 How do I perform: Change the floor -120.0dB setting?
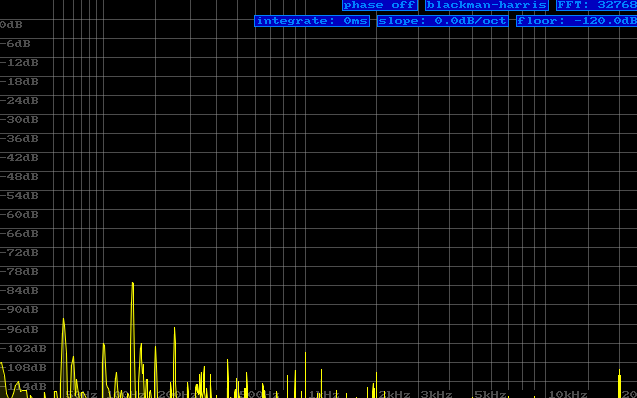click(x=576, y=21)
